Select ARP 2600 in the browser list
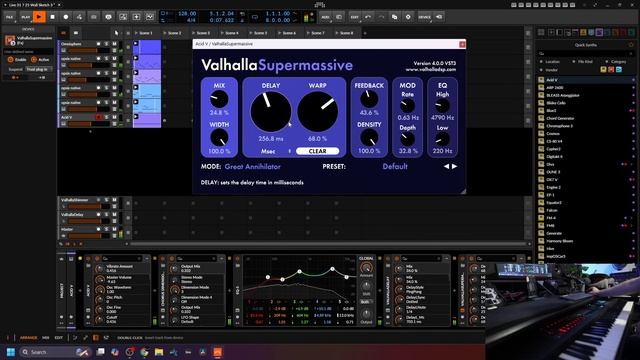This screenshot has width=640, height=360. (585, 88)
